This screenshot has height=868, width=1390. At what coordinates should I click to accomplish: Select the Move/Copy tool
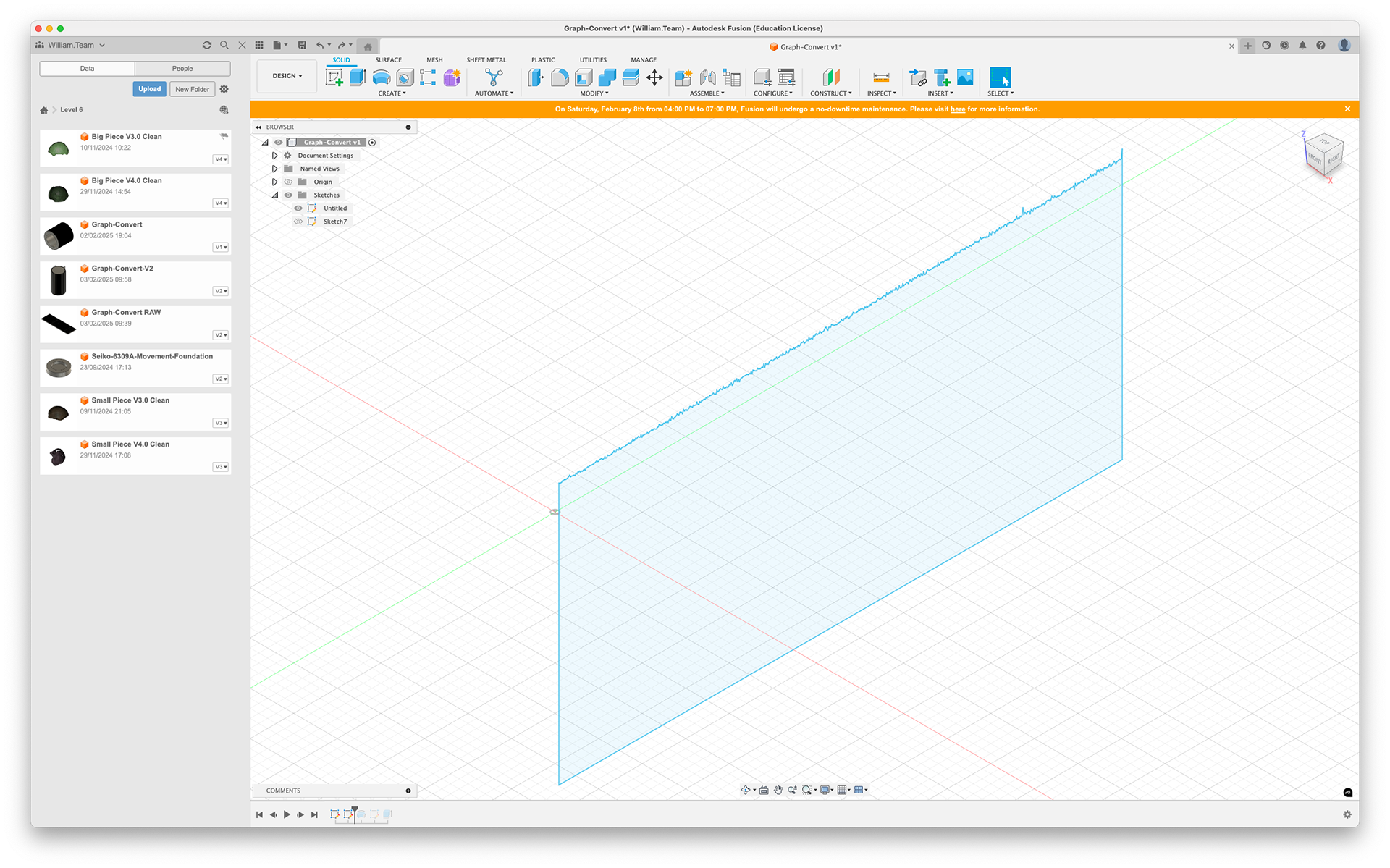pos(654,77)
